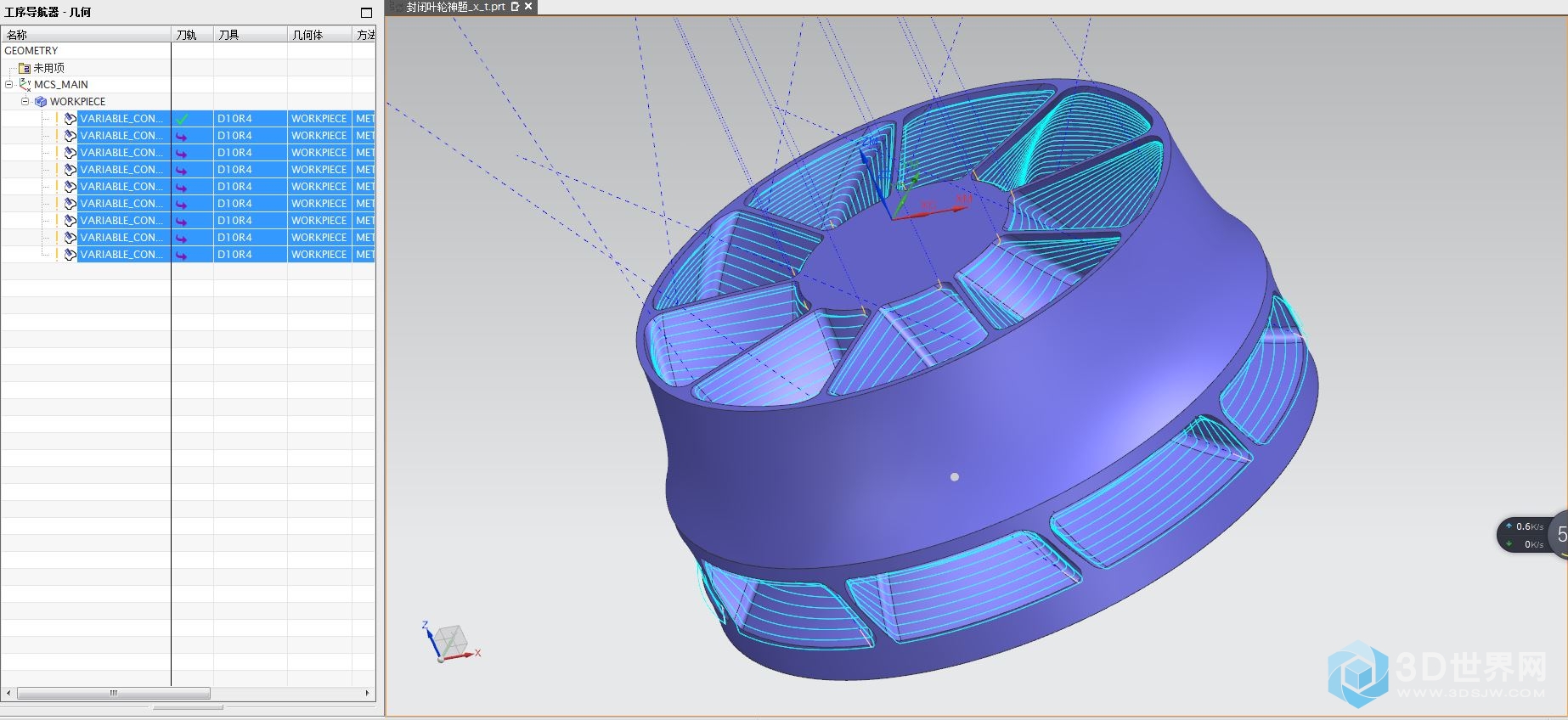The height and width of the screenshot is (720, 1568).
Task: Click the network speed 0.6K/s floating widget
Action: pos(1531,535)
